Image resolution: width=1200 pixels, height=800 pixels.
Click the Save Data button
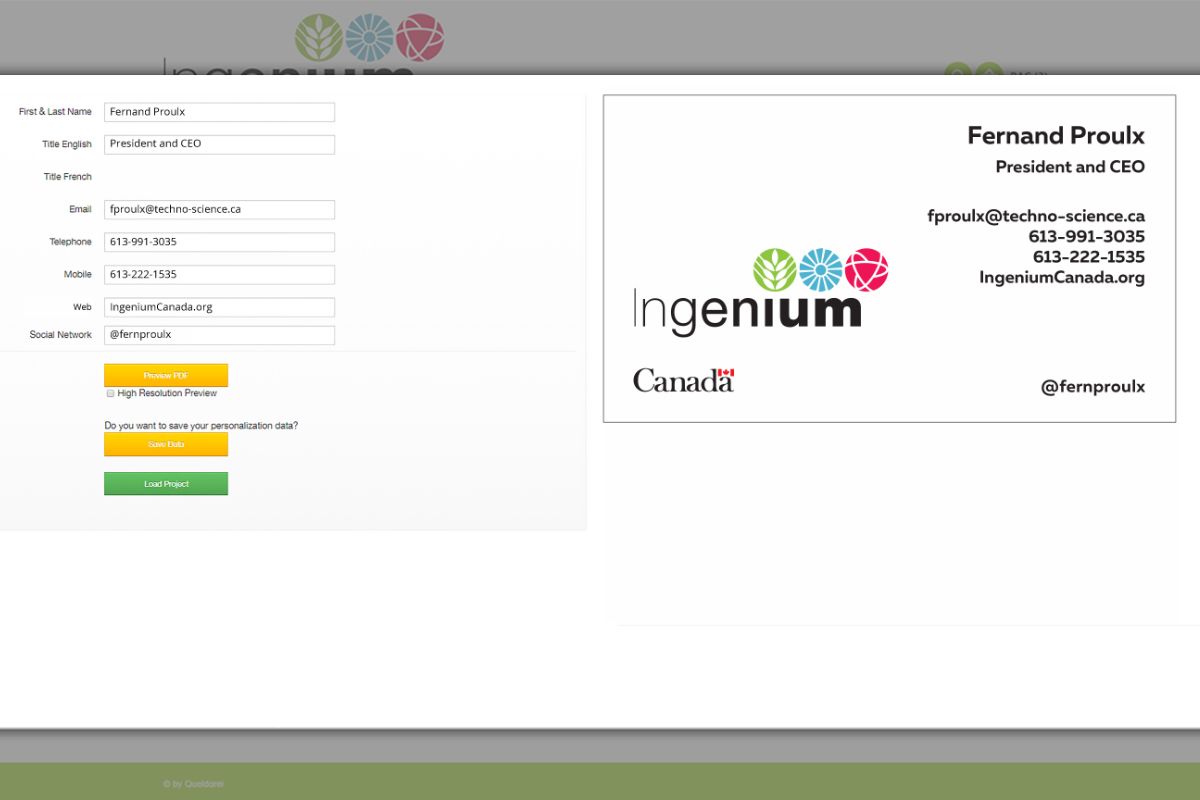165,444
